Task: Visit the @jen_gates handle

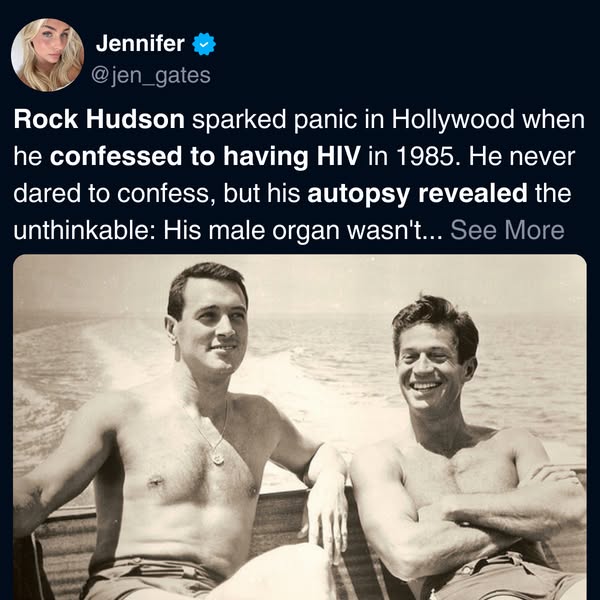Action: (x=151, y=75)
